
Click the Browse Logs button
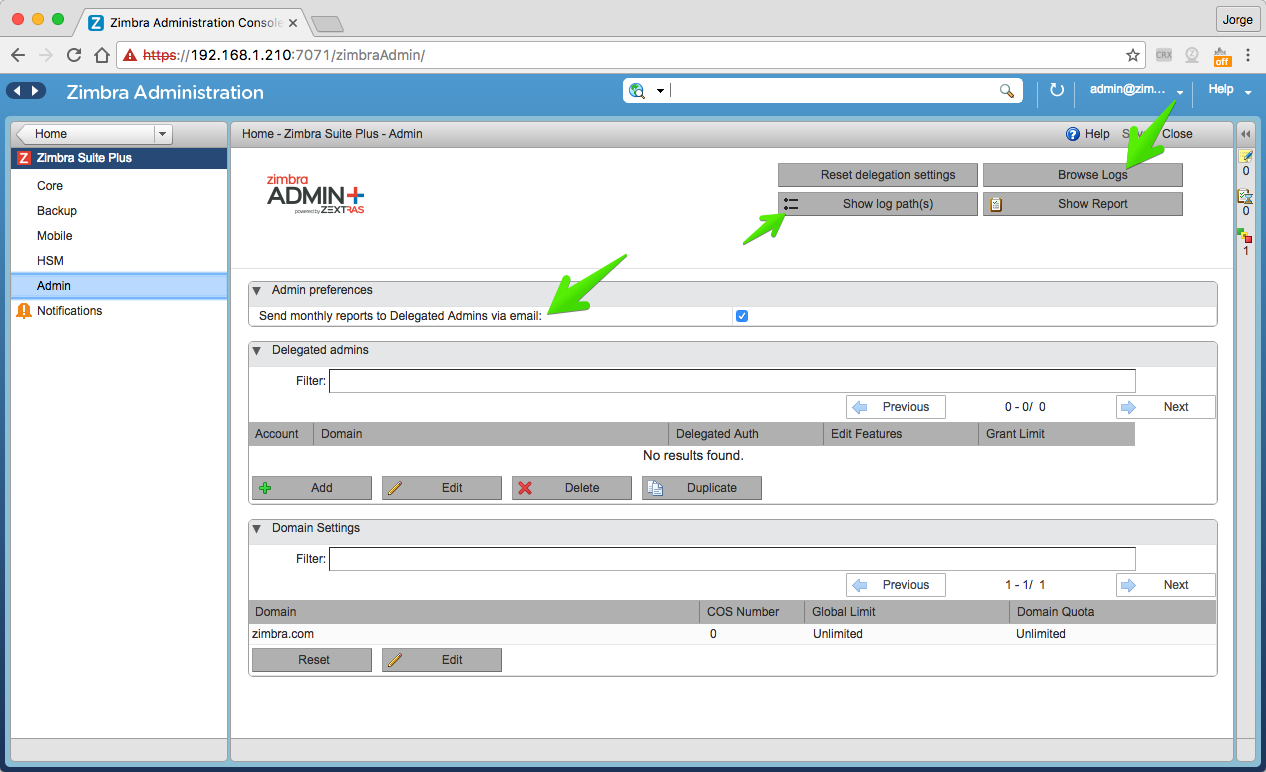(1083, 175)
